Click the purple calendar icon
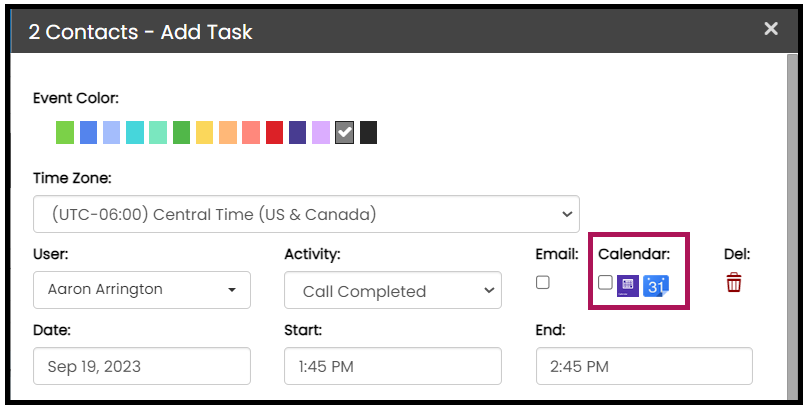The height and width of the screenshot is (409, 806). (628, 285)
